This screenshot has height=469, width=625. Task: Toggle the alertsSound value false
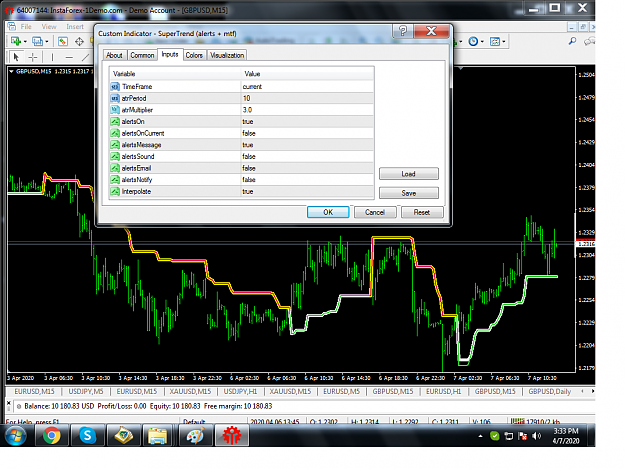tap(307, 156)
